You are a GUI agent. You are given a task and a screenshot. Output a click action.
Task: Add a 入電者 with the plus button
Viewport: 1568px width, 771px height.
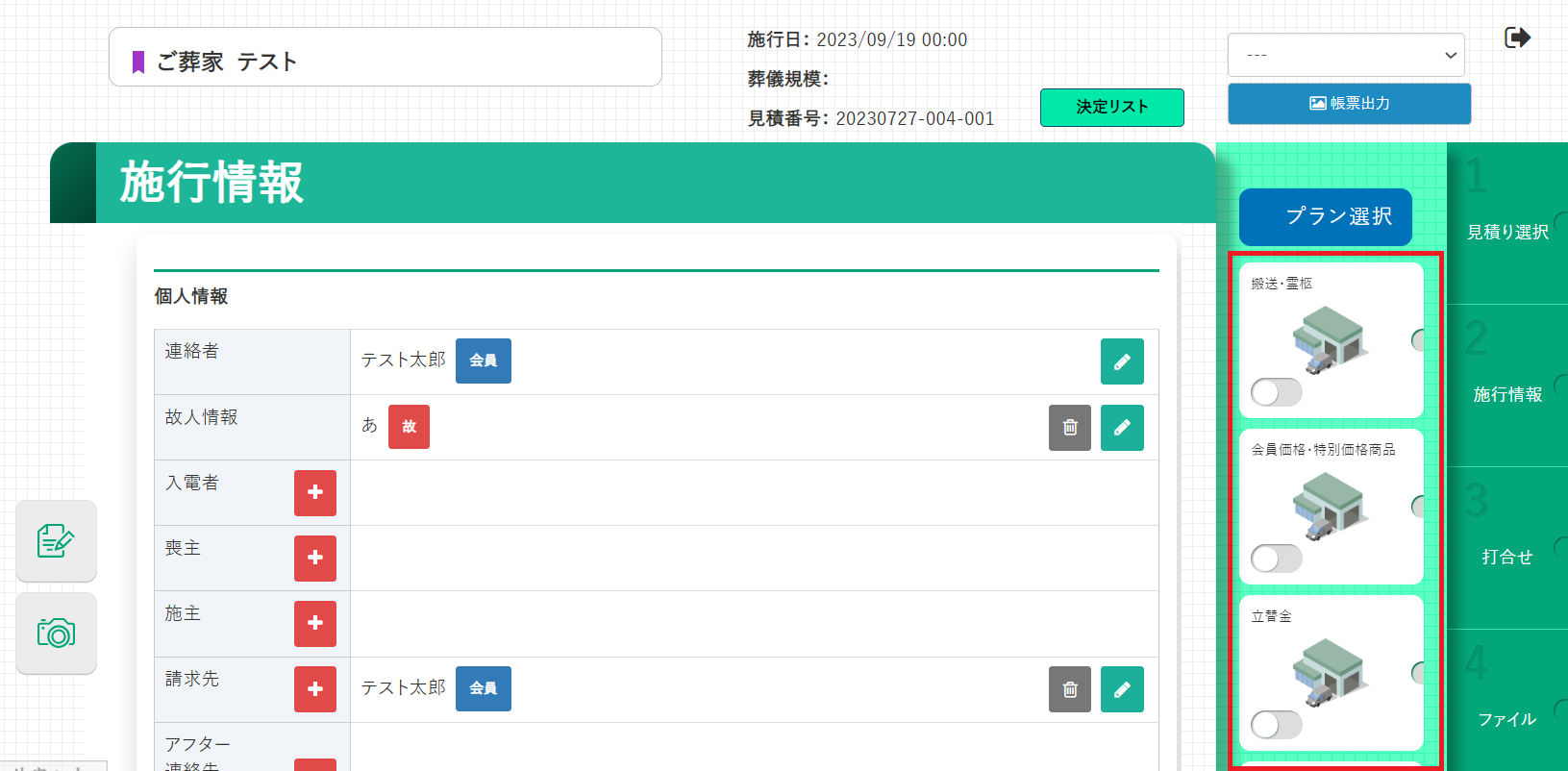(x=314, y=492)
